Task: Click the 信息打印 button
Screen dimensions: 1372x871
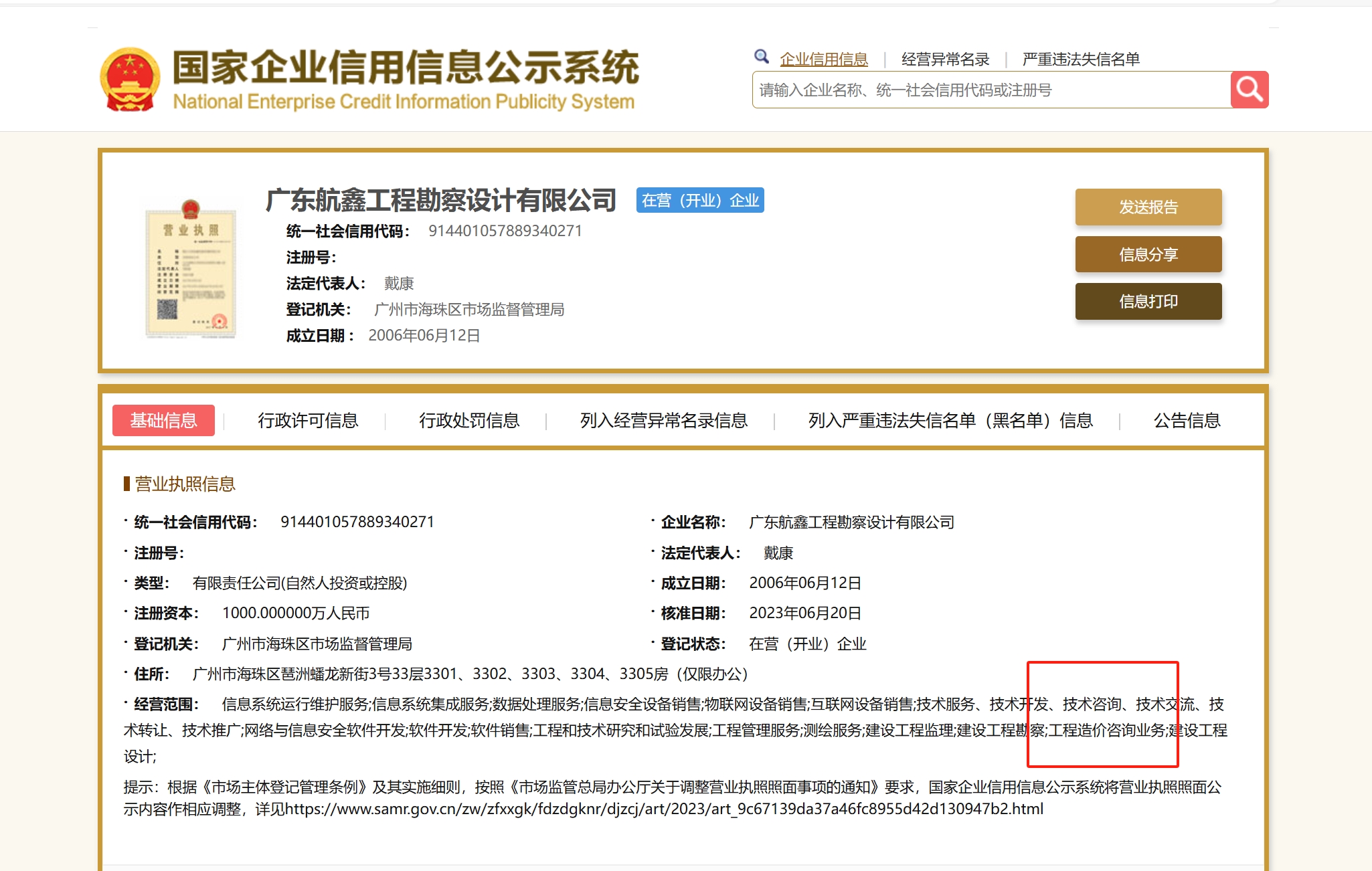Action: [x=1148, y=302]
